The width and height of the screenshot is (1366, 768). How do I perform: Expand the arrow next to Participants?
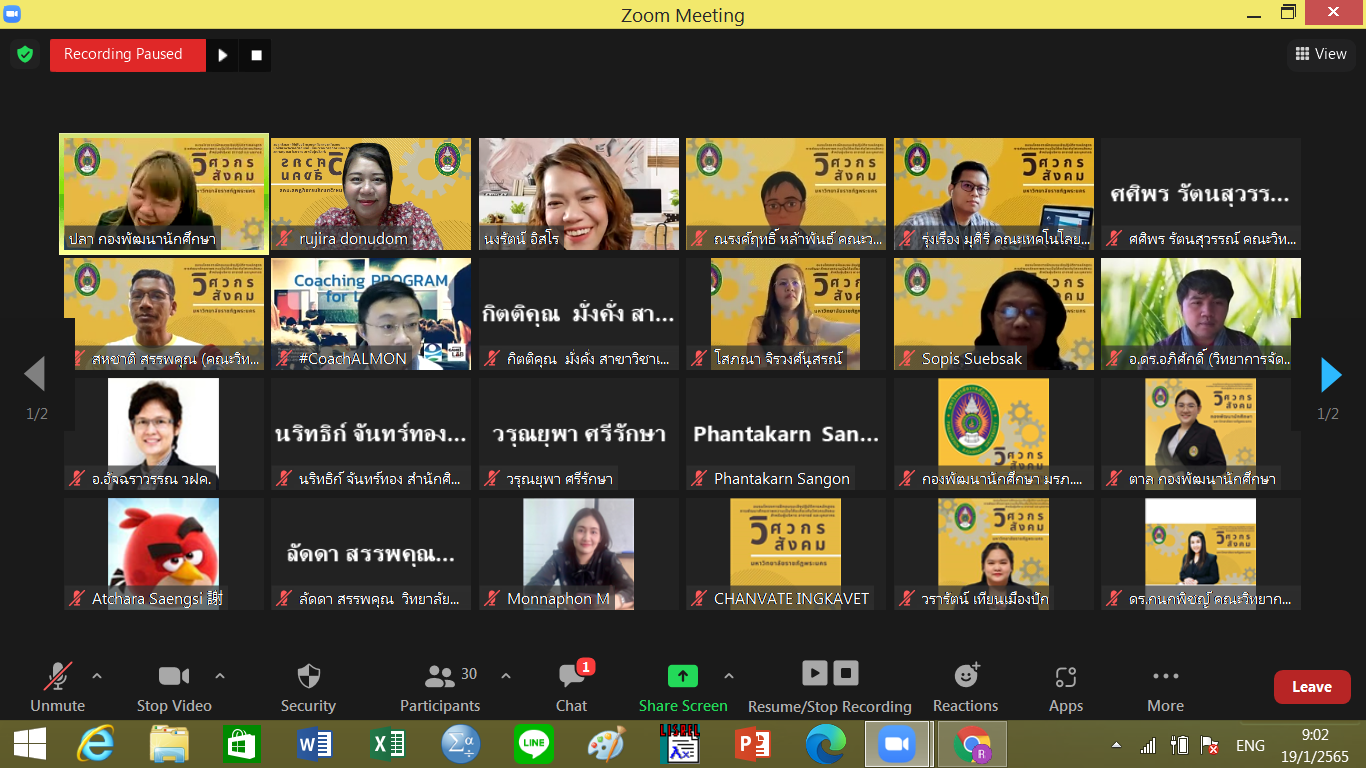point(506,676)
